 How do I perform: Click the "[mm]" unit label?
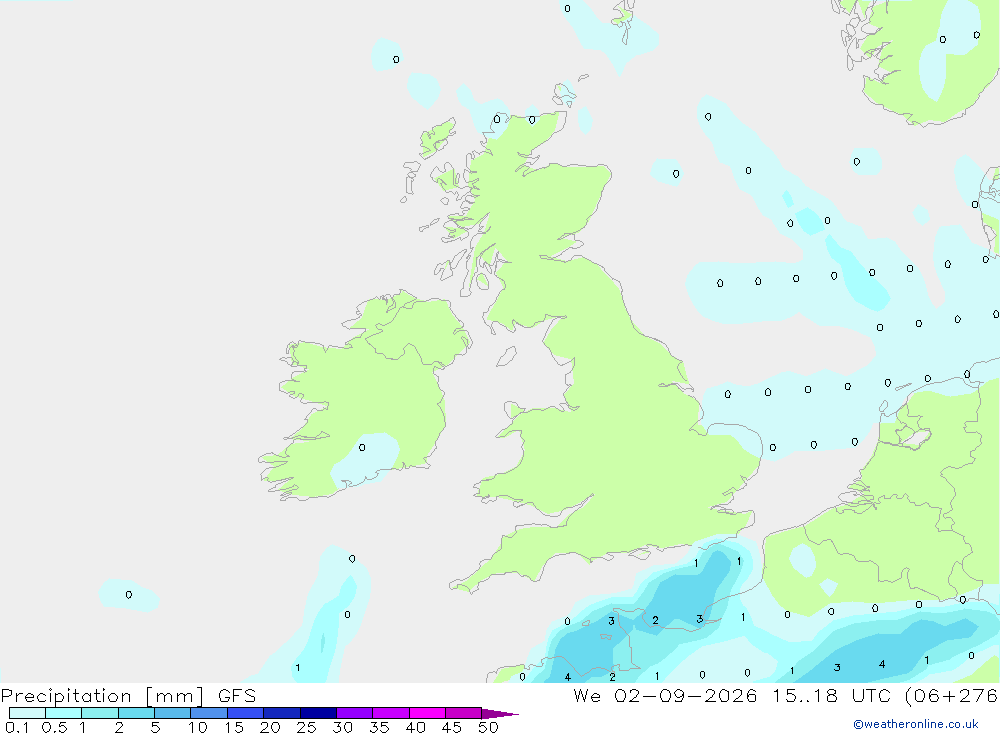pos(175,696)
